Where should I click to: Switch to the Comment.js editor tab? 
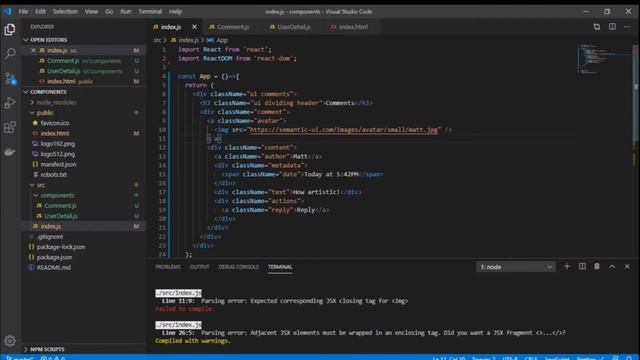click(232, 27)
